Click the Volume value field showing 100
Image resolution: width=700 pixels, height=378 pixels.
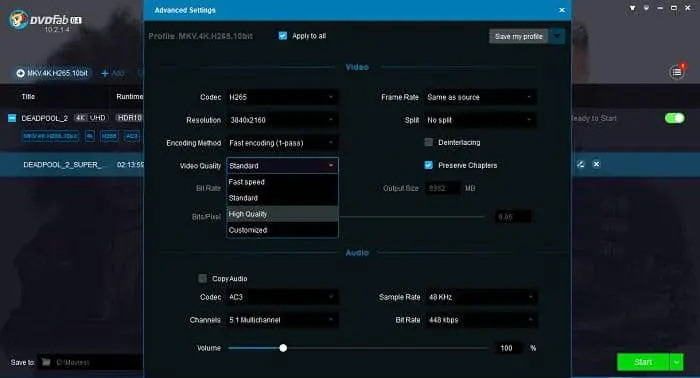click(x=508, y=348)
